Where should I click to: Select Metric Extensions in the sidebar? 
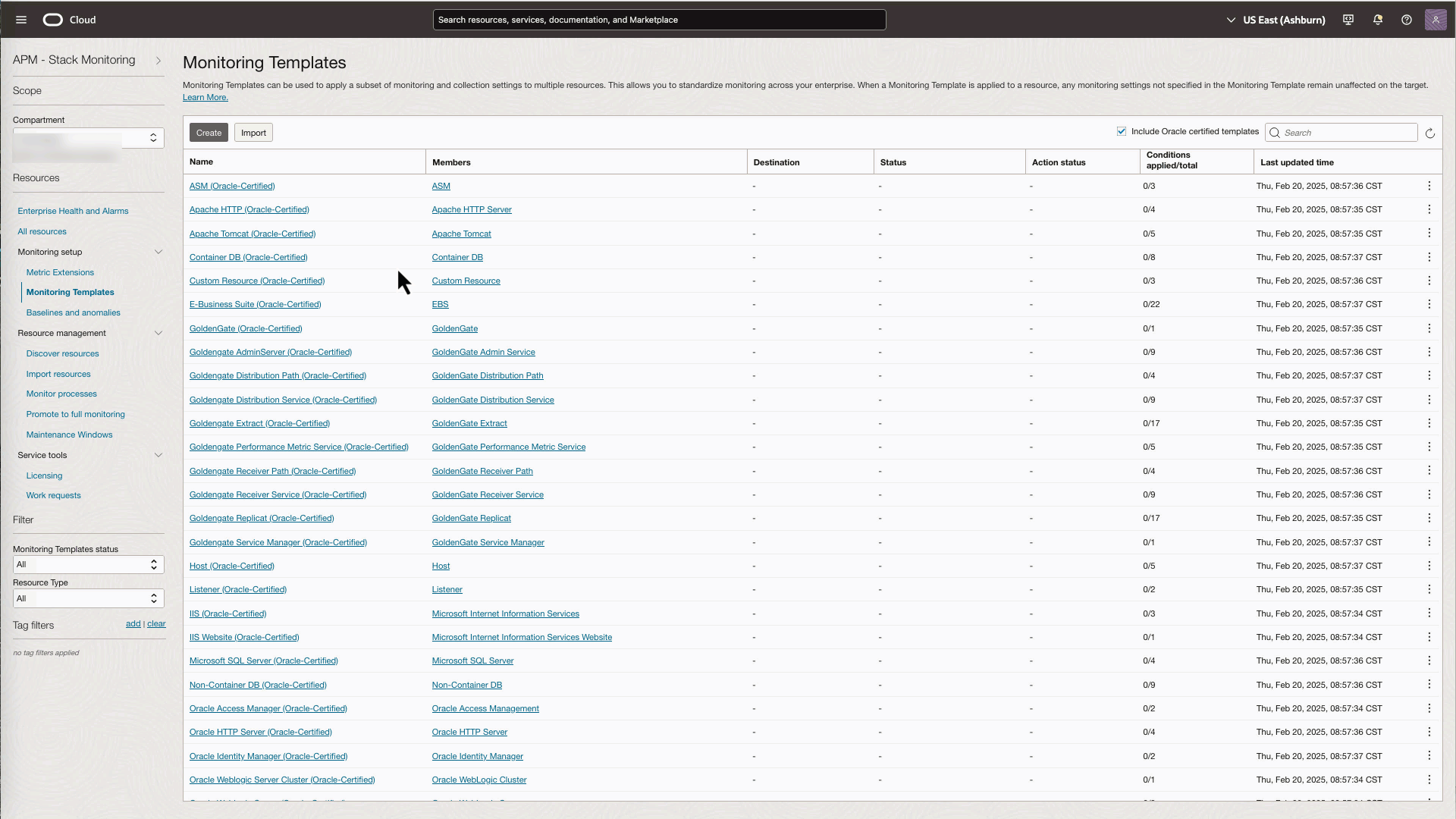(x=60, y=272)
